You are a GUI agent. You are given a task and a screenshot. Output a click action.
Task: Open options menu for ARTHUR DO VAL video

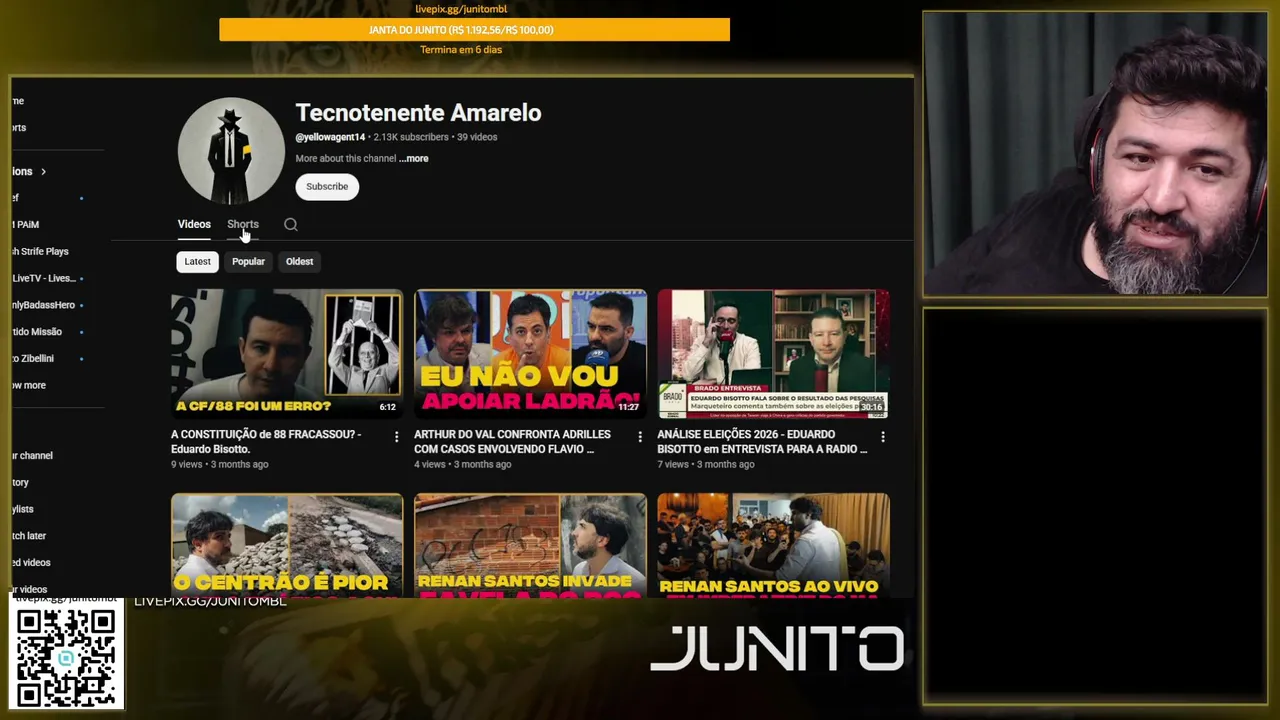[x=640, y=437]
